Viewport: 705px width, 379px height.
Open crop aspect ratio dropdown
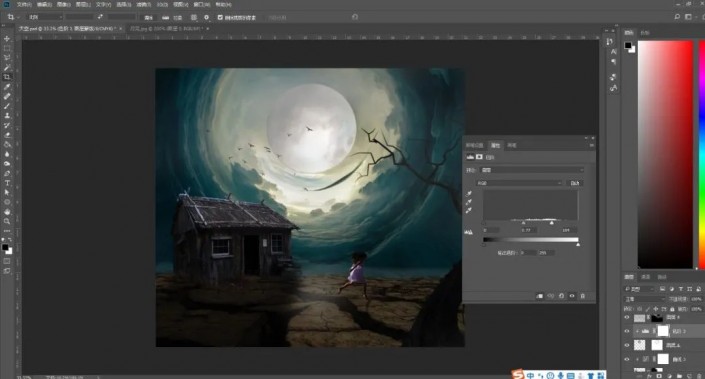tap(45, 17)
